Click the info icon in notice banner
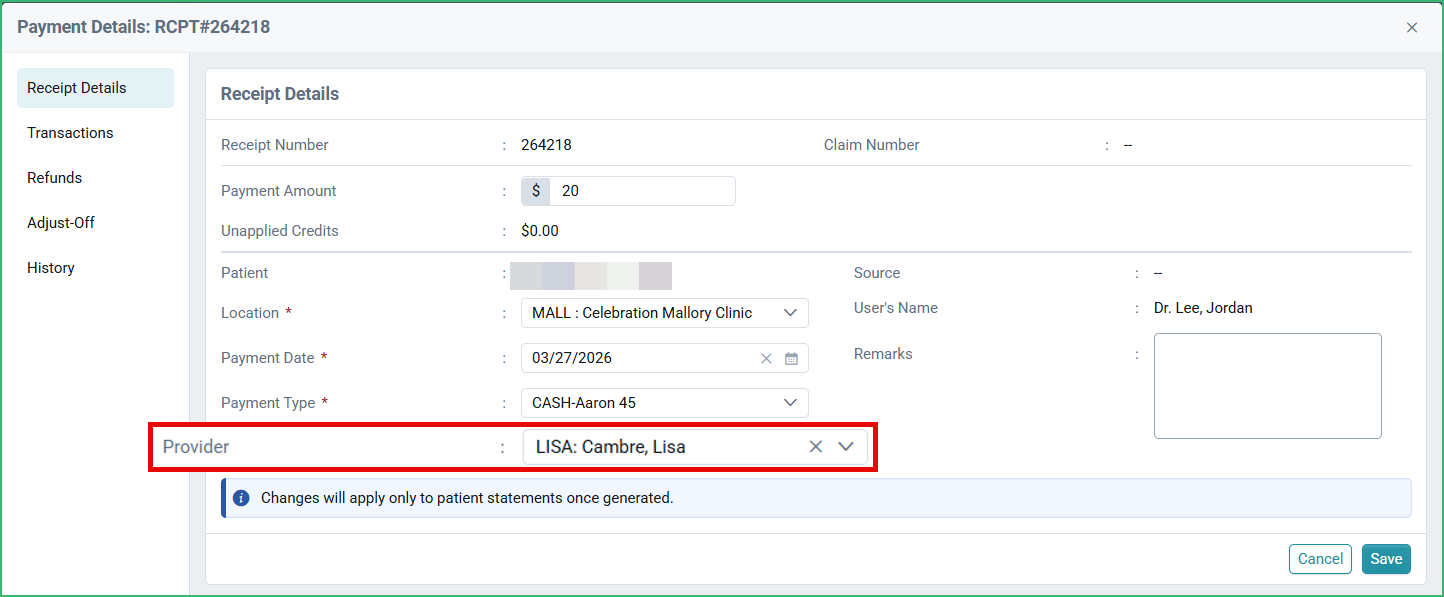 coord(241,497)
